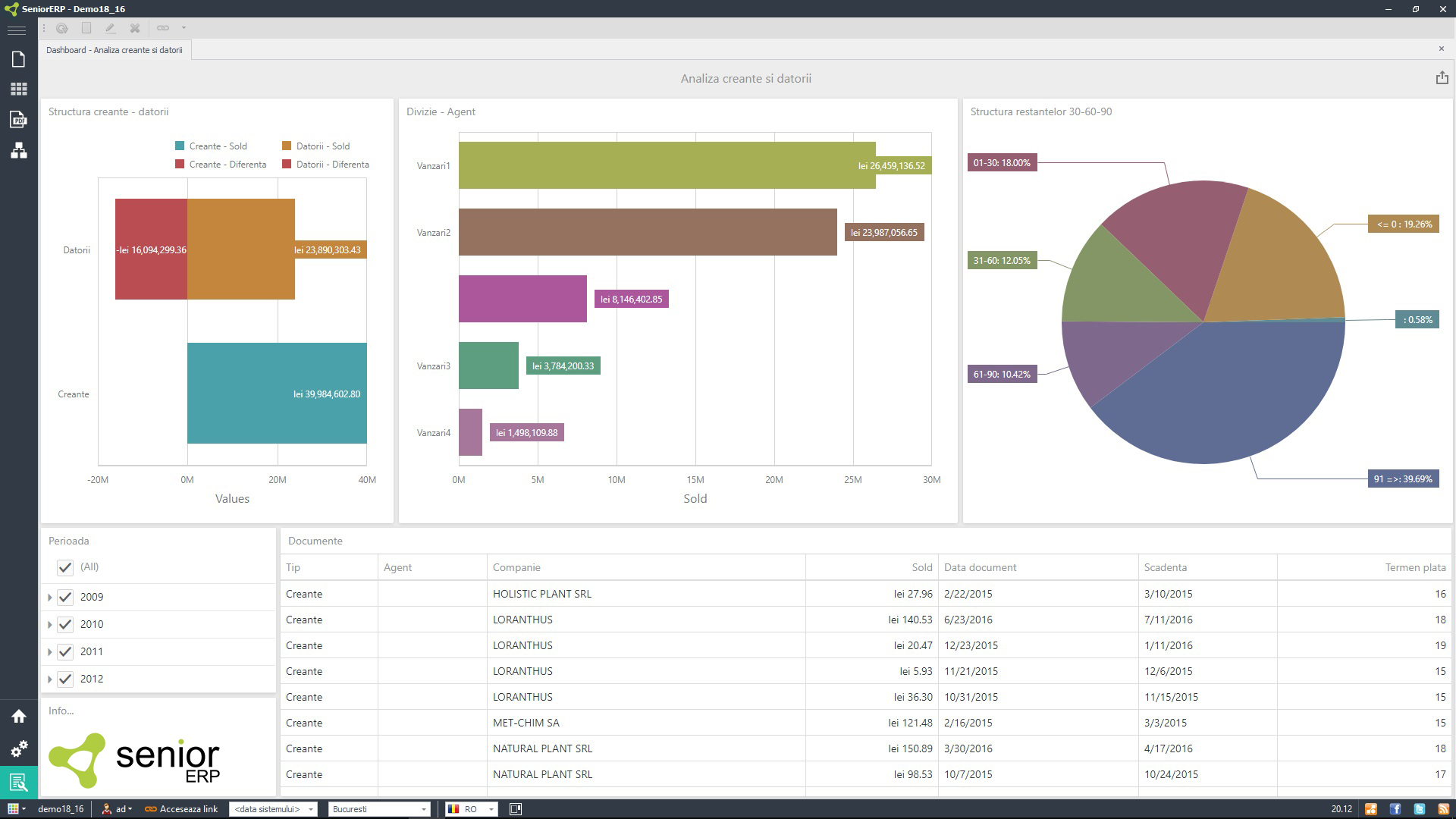Toggle the 2011 checkbox
Image resolution: width=1456 pixels, height=819 pixels.
pyautogui.click(x=65, y=651)
